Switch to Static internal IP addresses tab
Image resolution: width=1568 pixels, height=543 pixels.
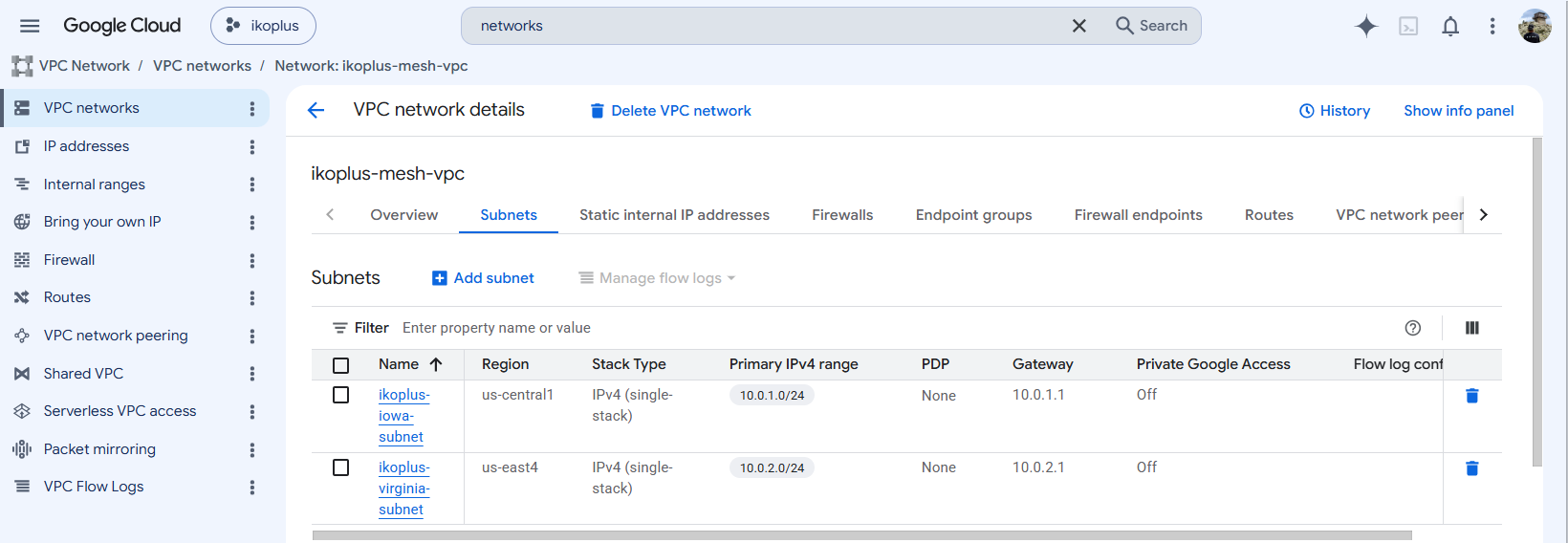pyautogui.click(x=674, y=215)
